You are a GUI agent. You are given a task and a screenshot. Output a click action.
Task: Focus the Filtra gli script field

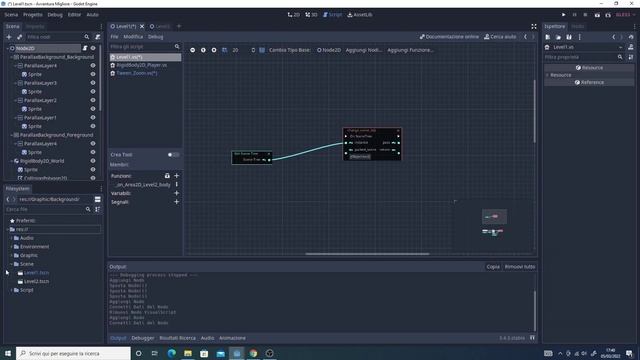coord(144,47)
